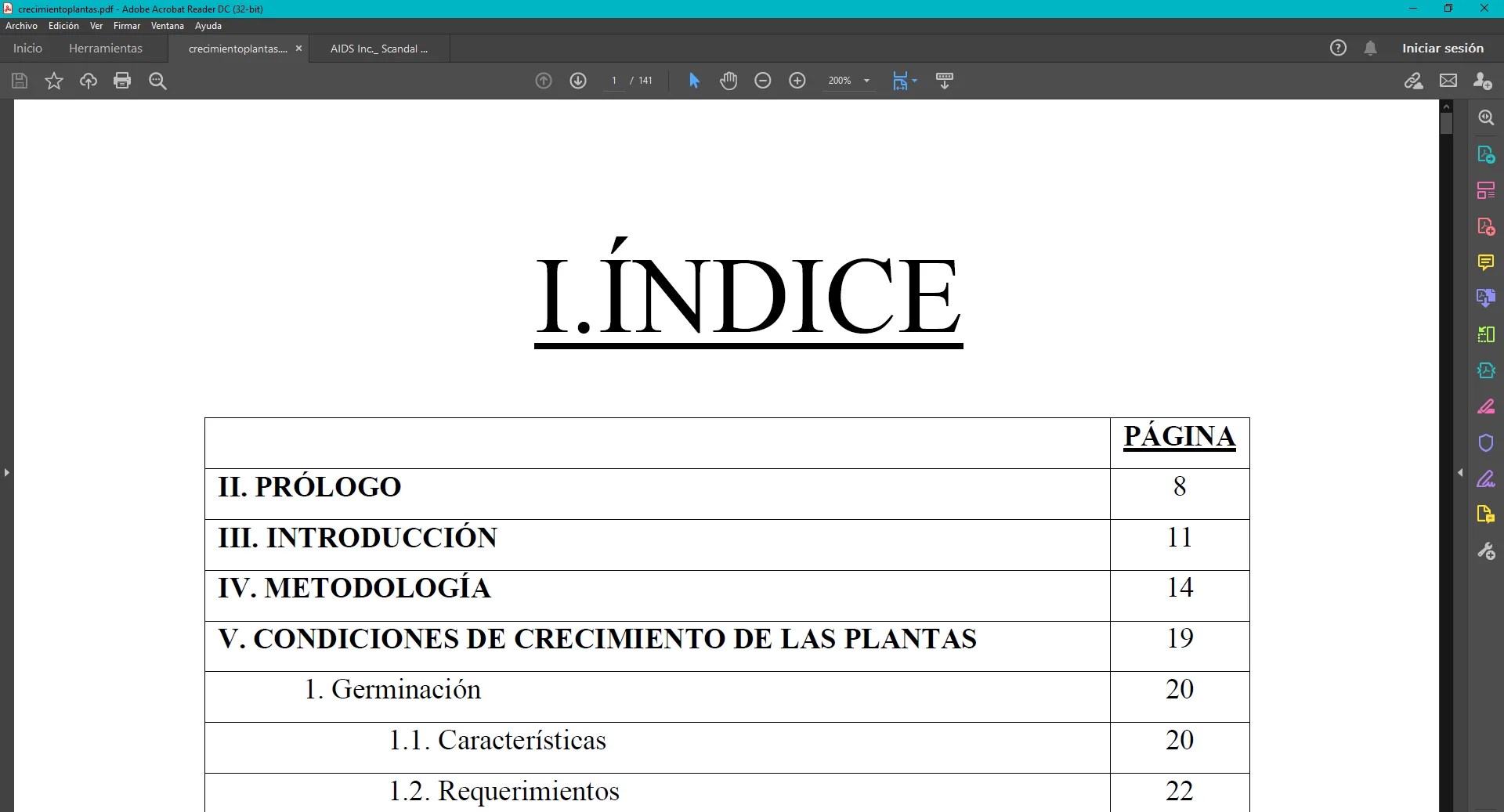Open notifications bell
This screenshot has height=812, width=1504.
coord(1370,48)
